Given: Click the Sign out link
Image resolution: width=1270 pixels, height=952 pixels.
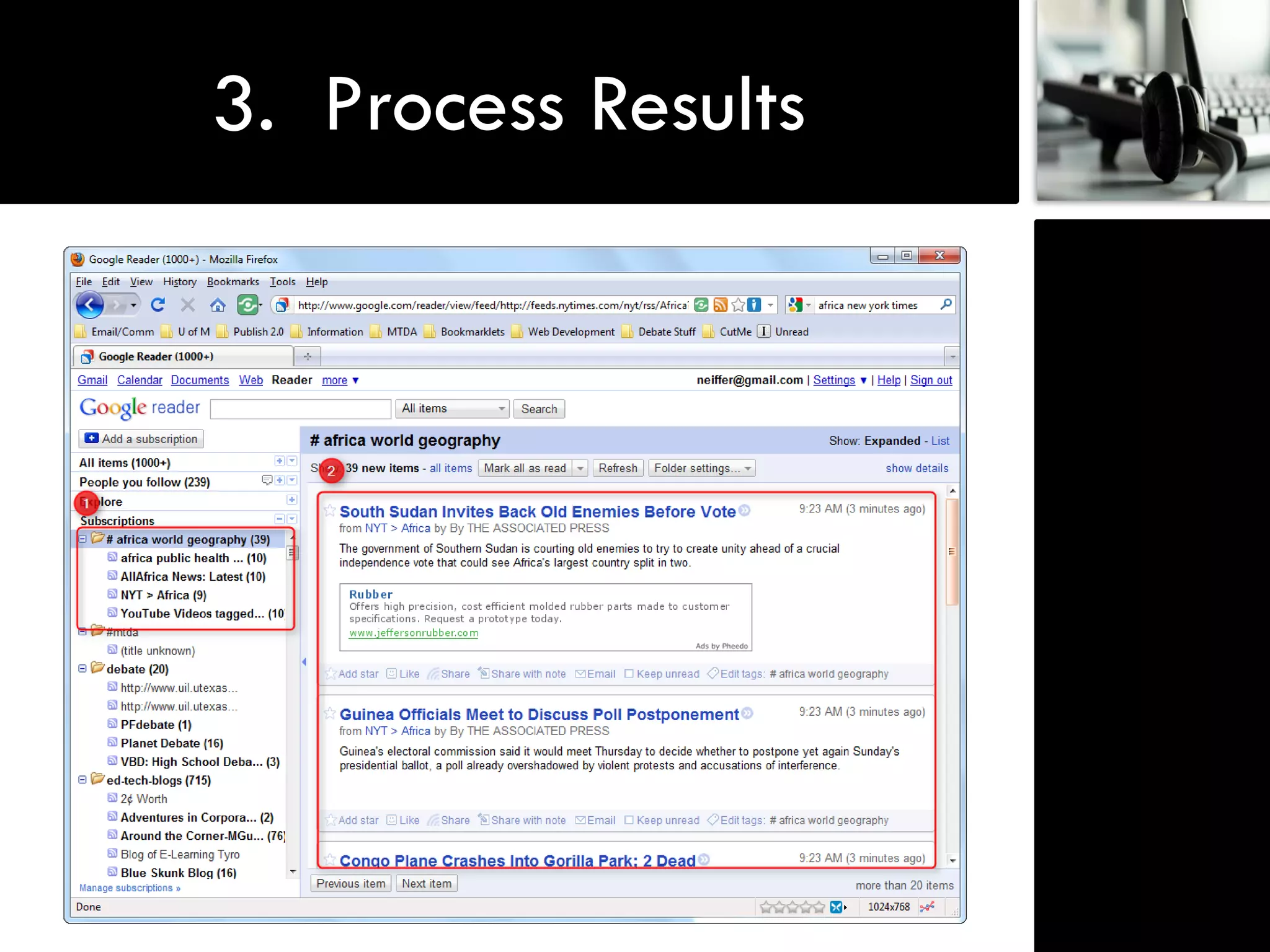Looking at the screenshot, I should (x=931, y=381).
